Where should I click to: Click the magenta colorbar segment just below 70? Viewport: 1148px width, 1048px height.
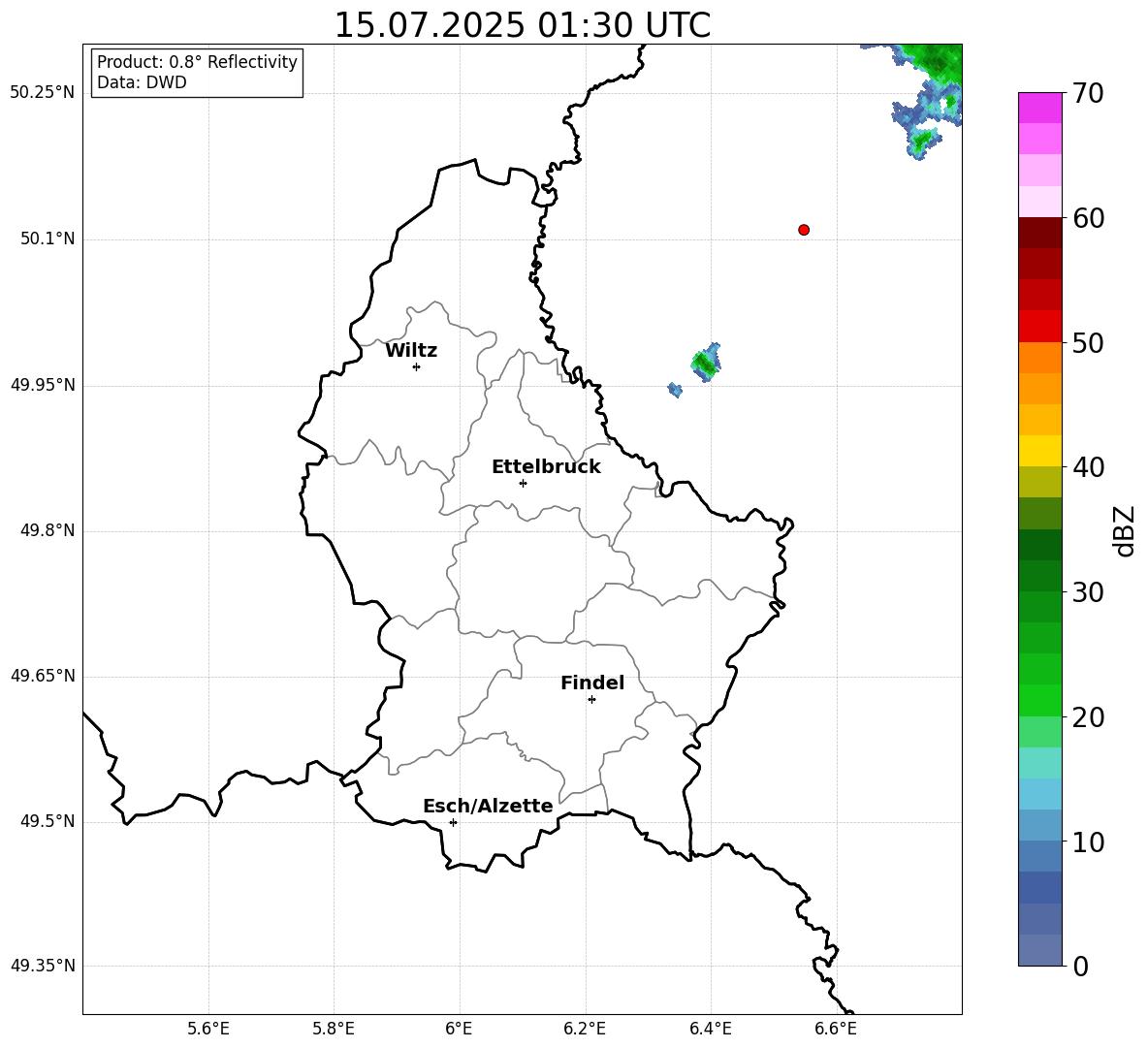pos(1040,108)
